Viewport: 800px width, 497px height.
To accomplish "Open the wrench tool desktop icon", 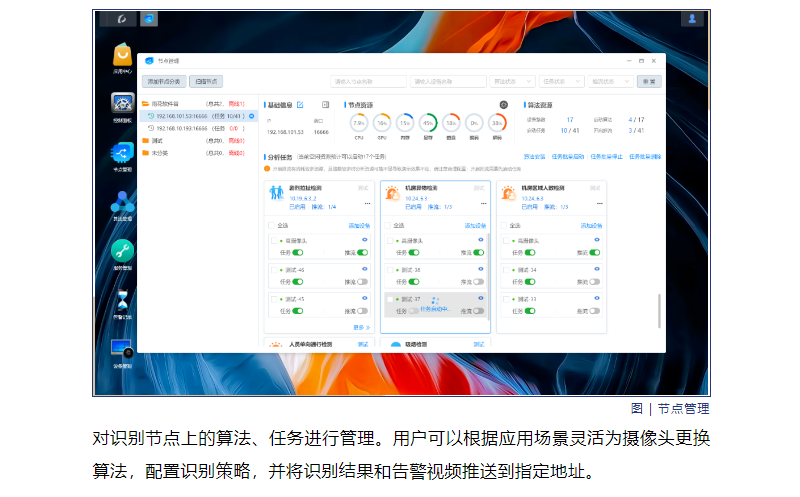I will [122, 251].
